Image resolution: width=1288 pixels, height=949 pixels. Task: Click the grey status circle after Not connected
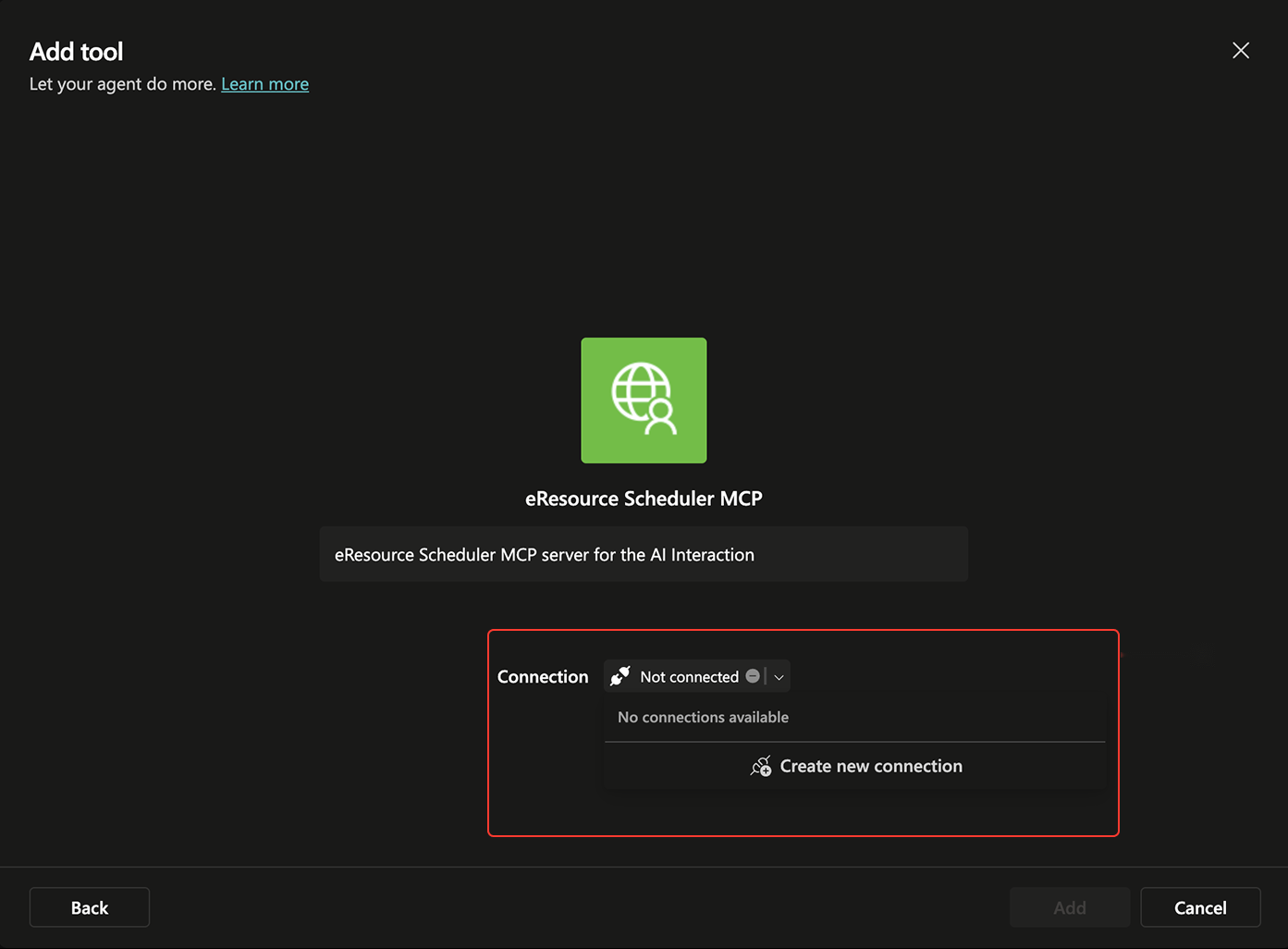753,676
